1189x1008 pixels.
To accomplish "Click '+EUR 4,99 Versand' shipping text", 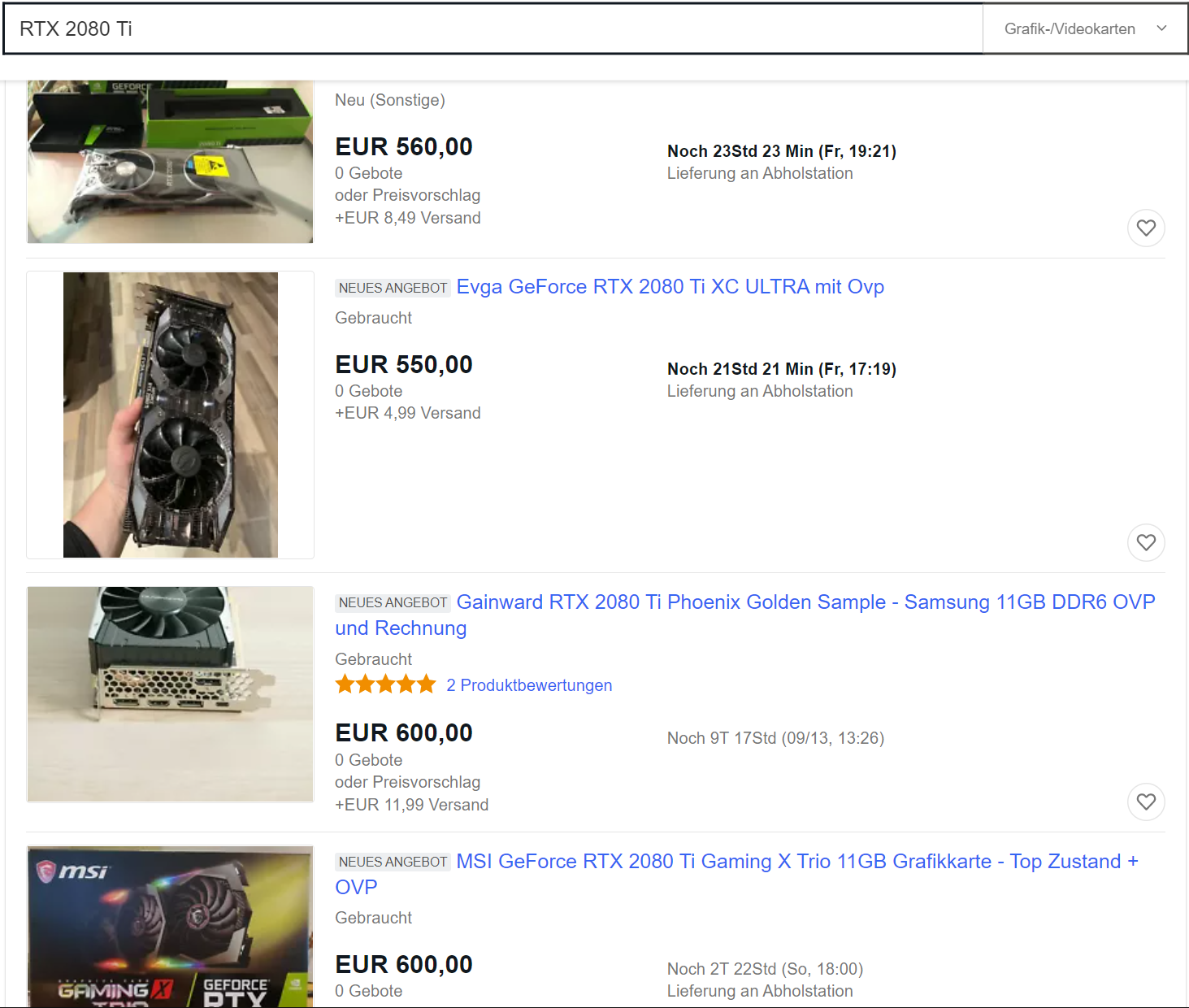I will click(x=408, y=413).
